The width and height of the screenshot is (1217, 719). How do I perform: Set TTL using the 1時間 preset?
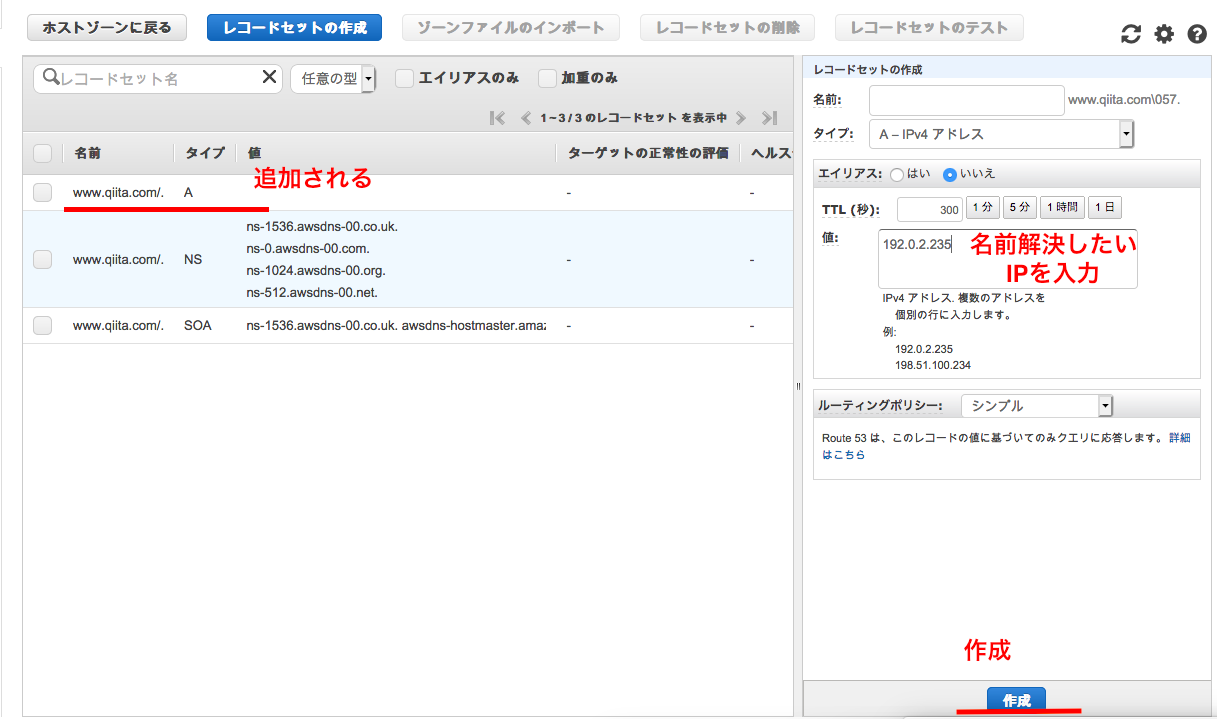1062,207
